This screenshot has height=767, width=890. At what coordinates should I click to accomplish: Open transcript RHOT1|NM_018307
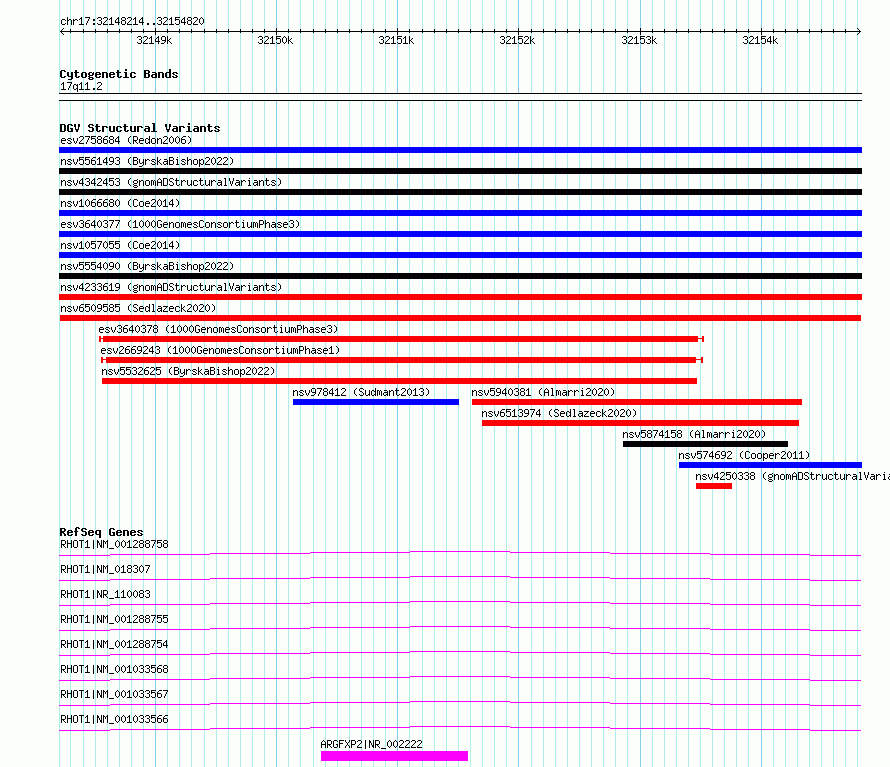pos(105,569)
